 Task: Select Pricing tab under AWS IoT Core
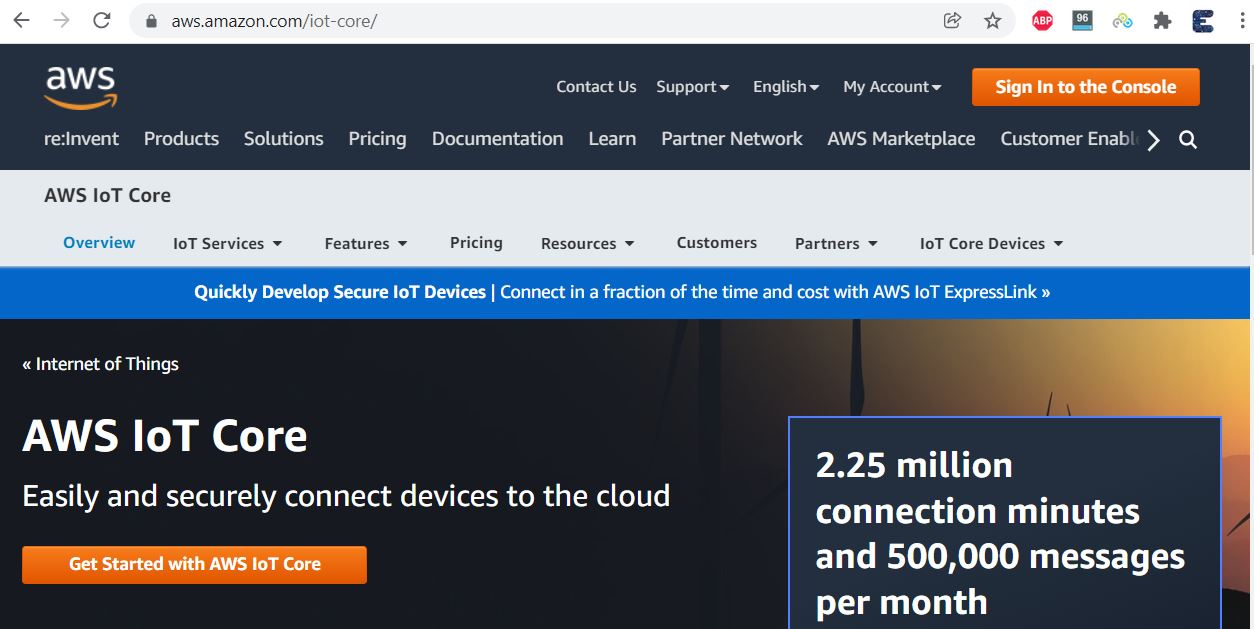pos(476,242)
